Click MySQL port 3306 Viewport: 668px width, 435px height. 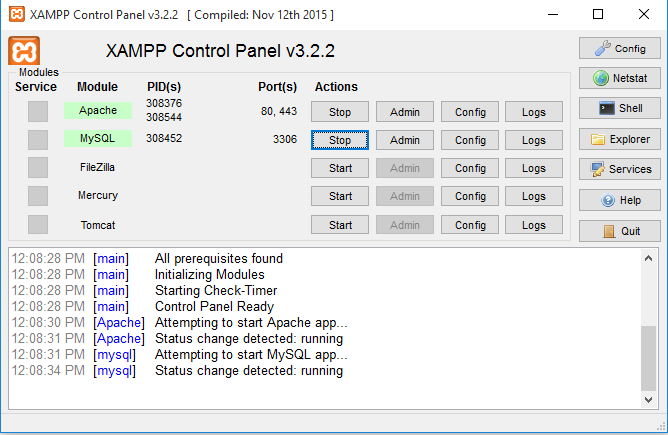pos(285,139)
